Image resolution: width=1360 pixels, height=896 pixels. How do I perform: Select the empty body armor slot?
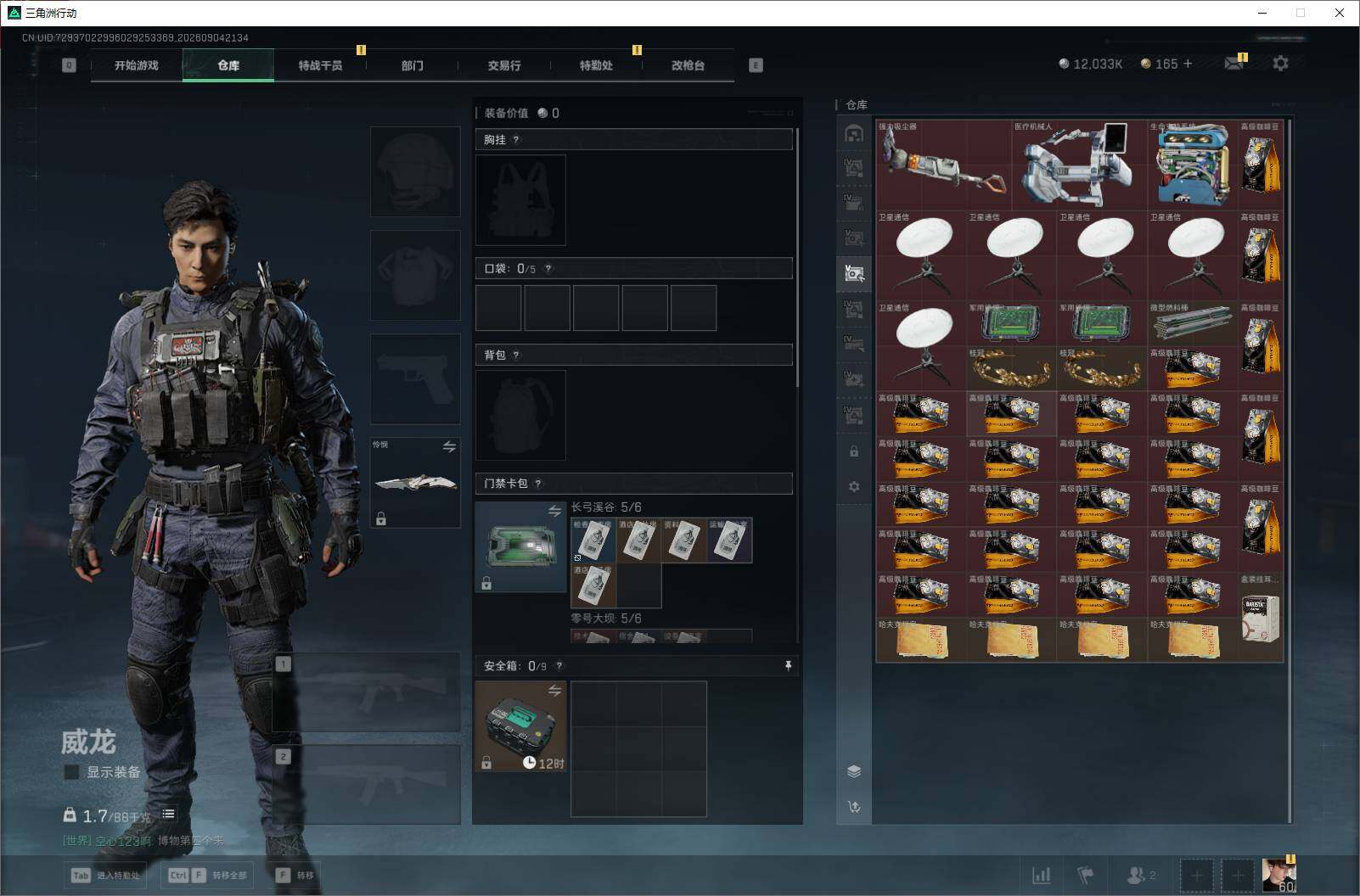(415, 275)
